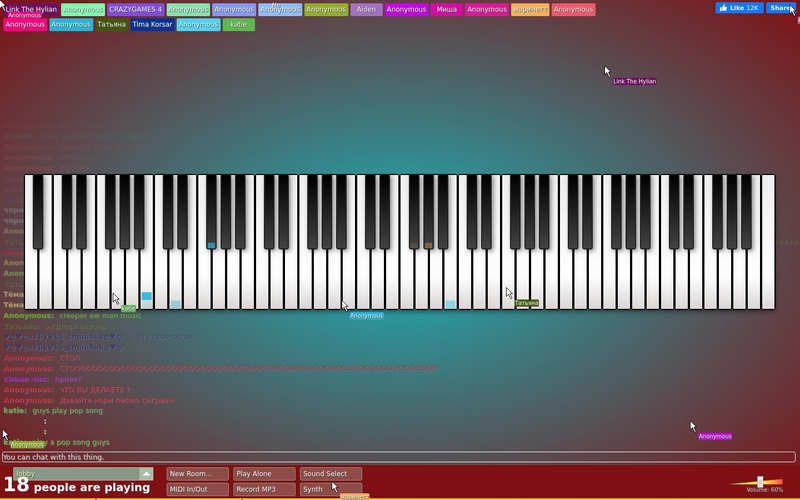Image resolution: width=800 pixels, height=500 pixels.
Task: Start recording with Record MP3
Action: 264,489
